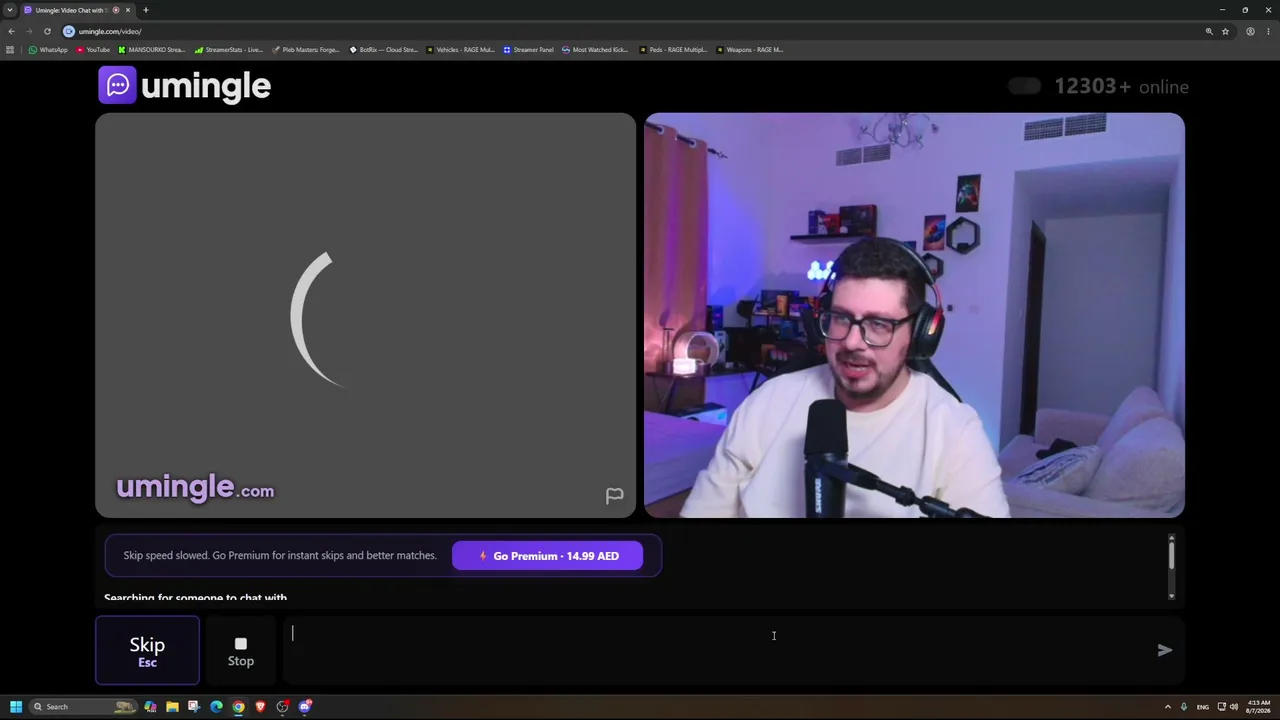
Task: Open the Streamer Panel bookmark
Action: point(528,49)
